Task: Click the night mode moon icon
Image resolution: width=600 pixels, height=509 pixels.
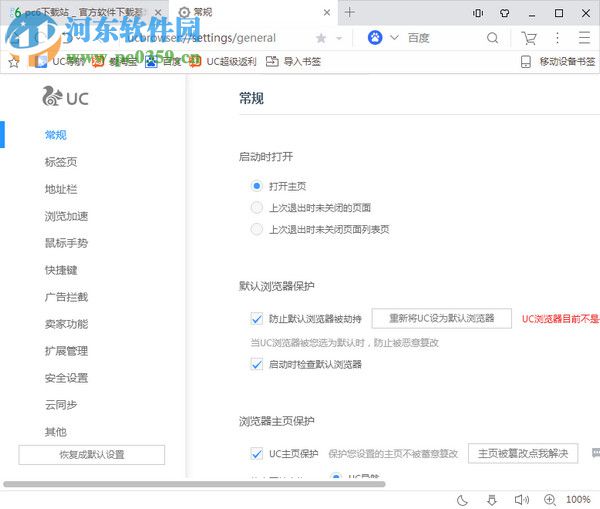Action: tap(462, 500)
